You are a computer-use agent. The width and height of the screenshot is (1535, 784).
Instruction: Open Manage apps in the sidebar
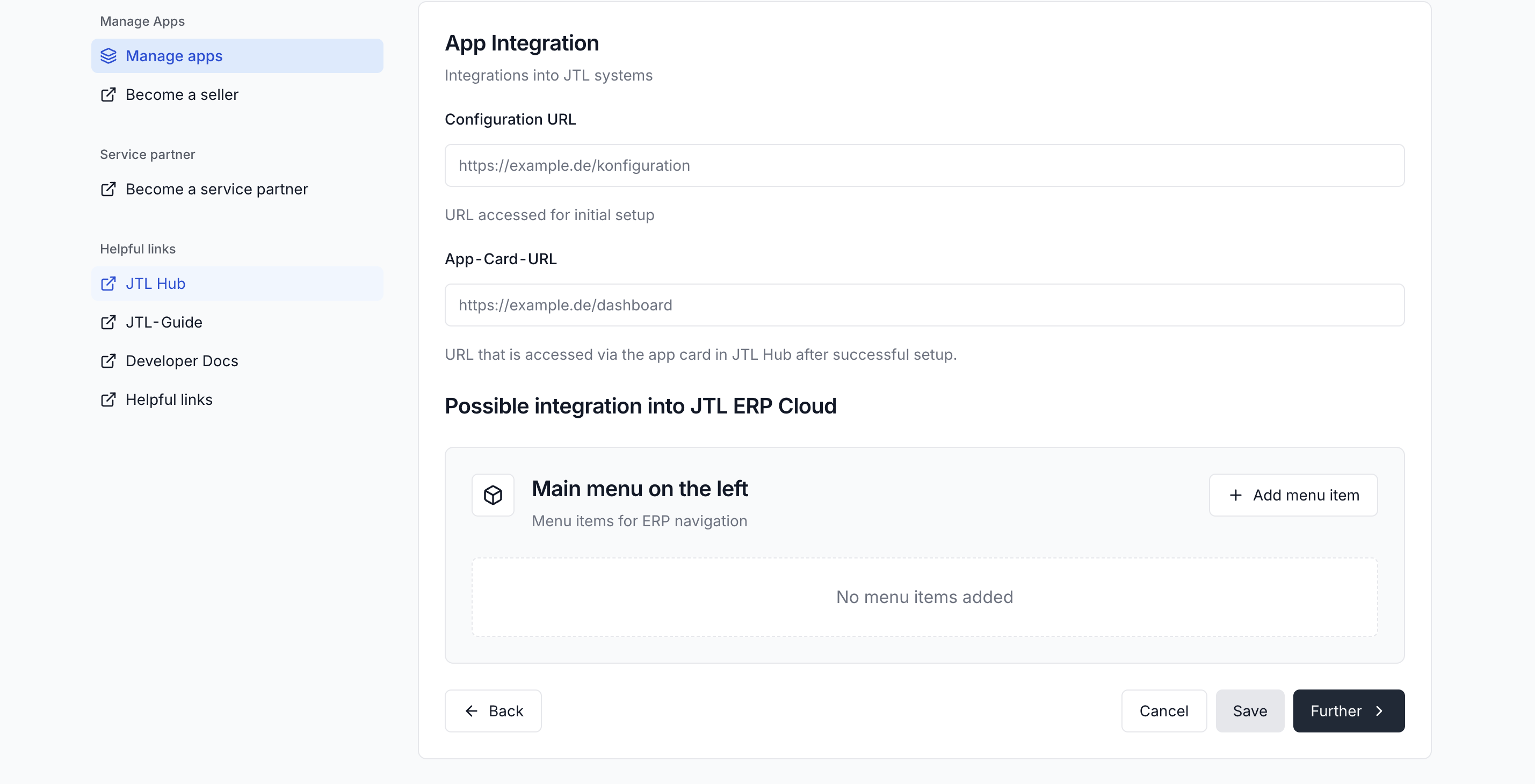pos(237,56)
